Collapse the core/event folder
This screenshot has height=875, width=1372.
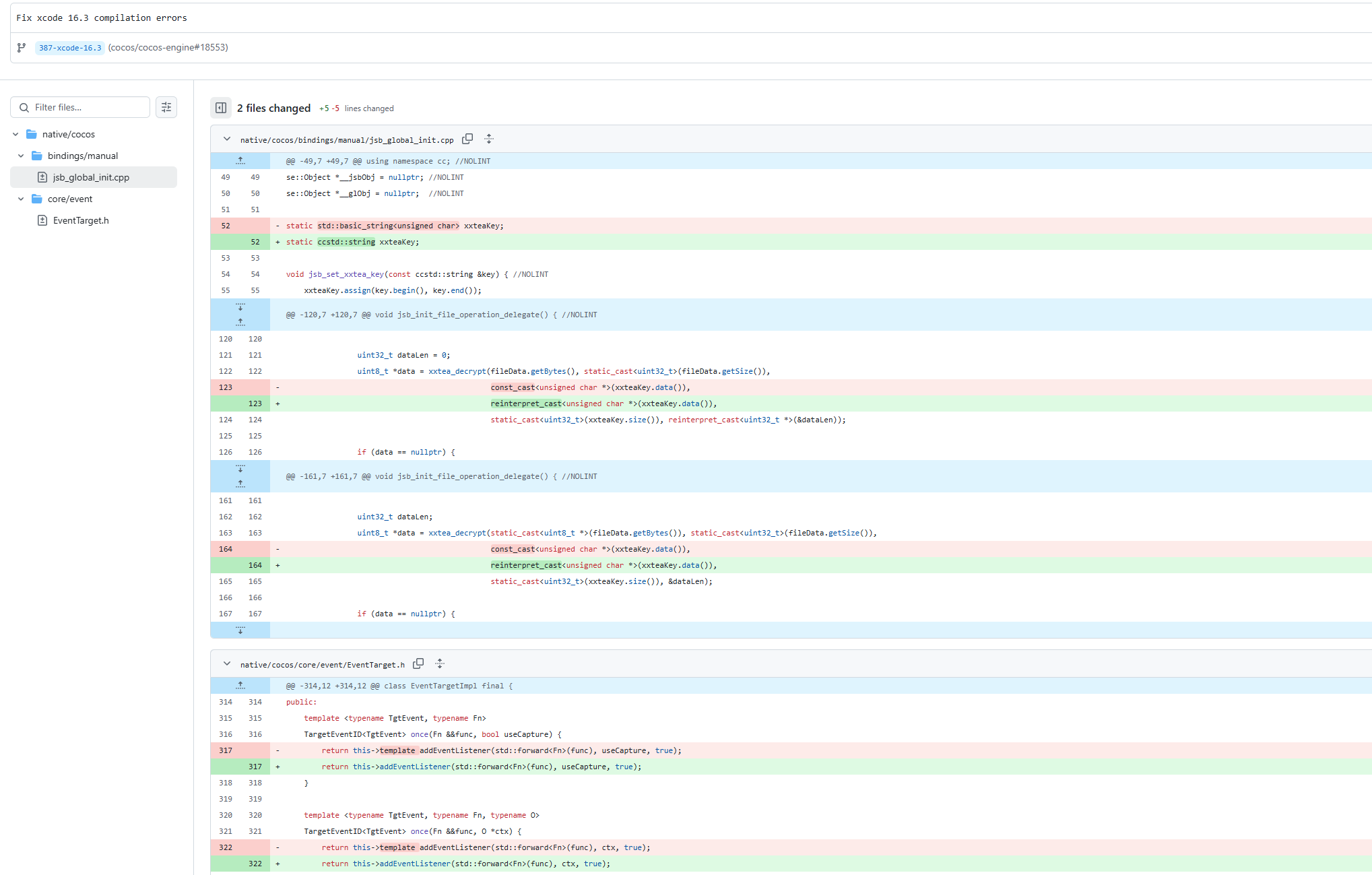tap(21, 199)
